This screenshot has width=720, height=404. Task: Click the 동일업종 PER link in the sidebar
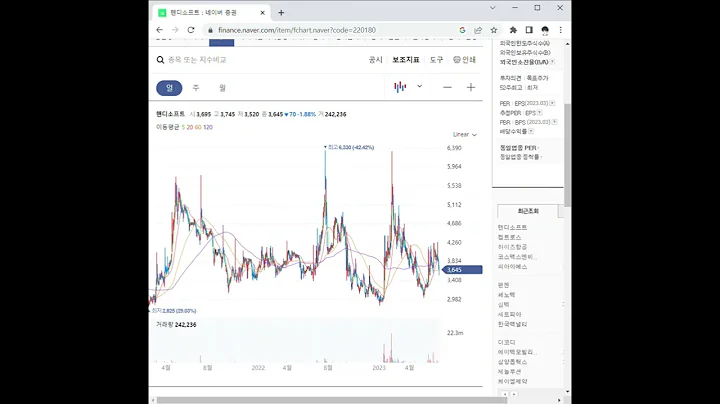(518, 148)
